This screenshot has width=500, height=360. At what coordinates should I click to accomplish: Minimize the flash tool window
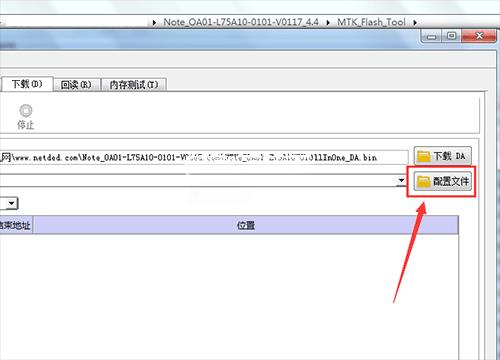[x=431, y=36]
